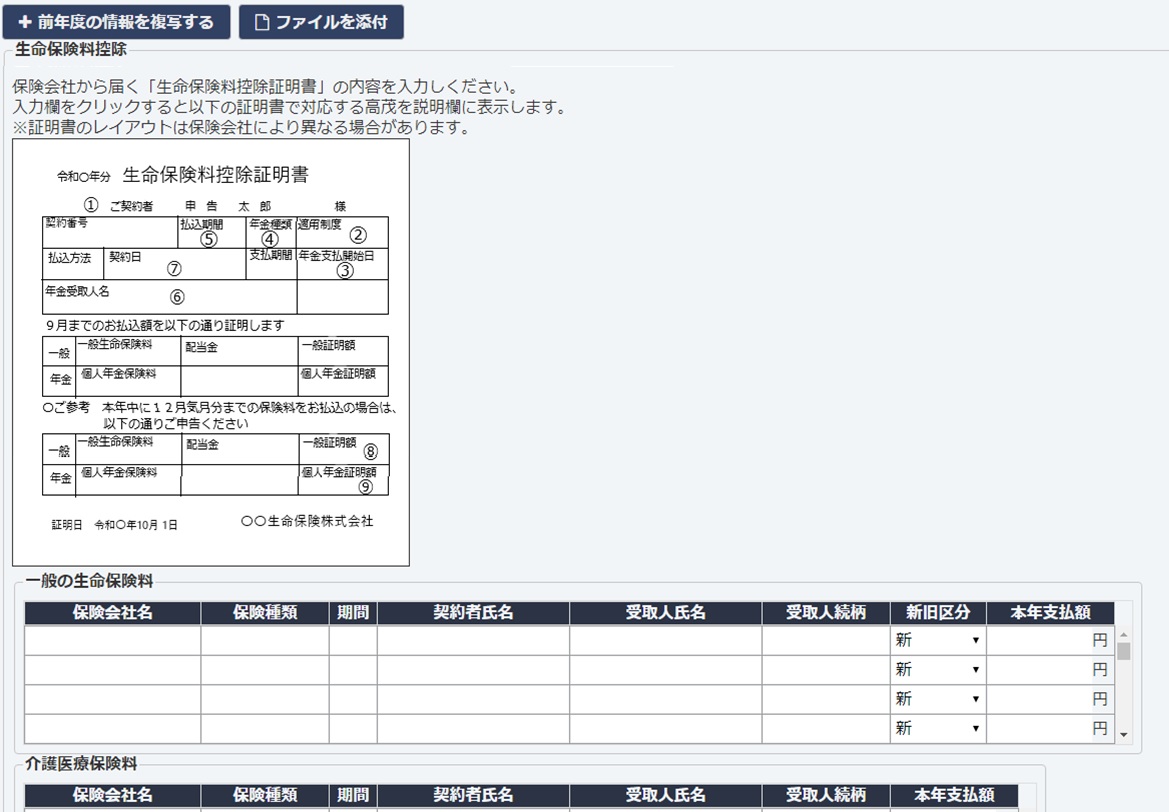Select first row 期間 field in 一般の生命保険料
Viewport: 1169px width, 812px height.
pos(353,640)
